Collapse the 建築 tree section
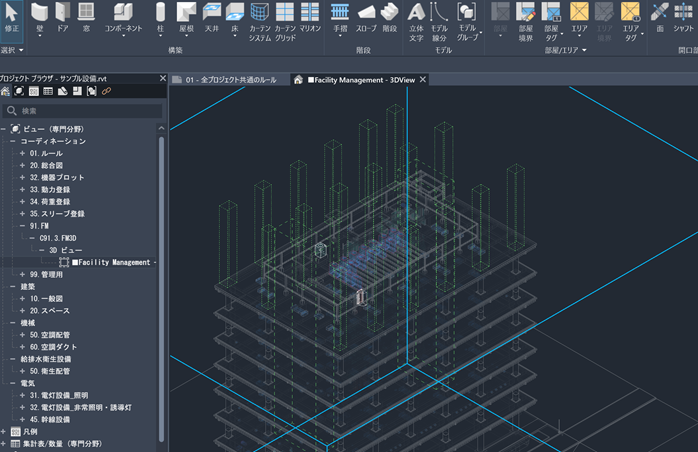 (11, 286)
